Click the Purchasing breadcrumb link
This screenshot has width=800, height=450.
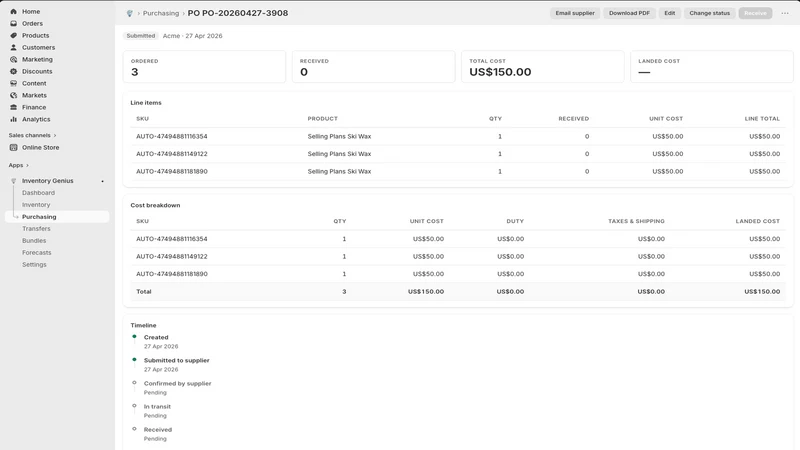point(161,13)
